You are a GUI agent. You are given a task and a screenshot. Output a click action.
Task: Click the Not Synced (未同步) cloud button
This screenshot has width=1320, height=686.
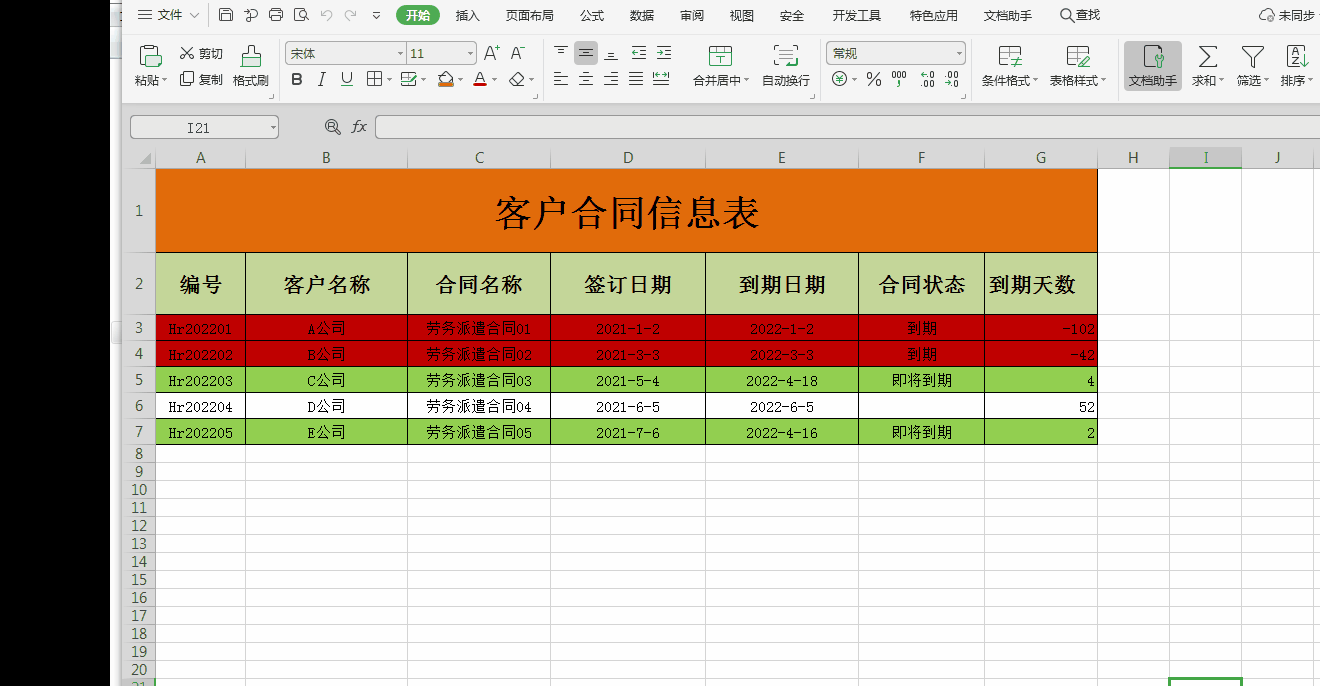[x=1287, y=15]
